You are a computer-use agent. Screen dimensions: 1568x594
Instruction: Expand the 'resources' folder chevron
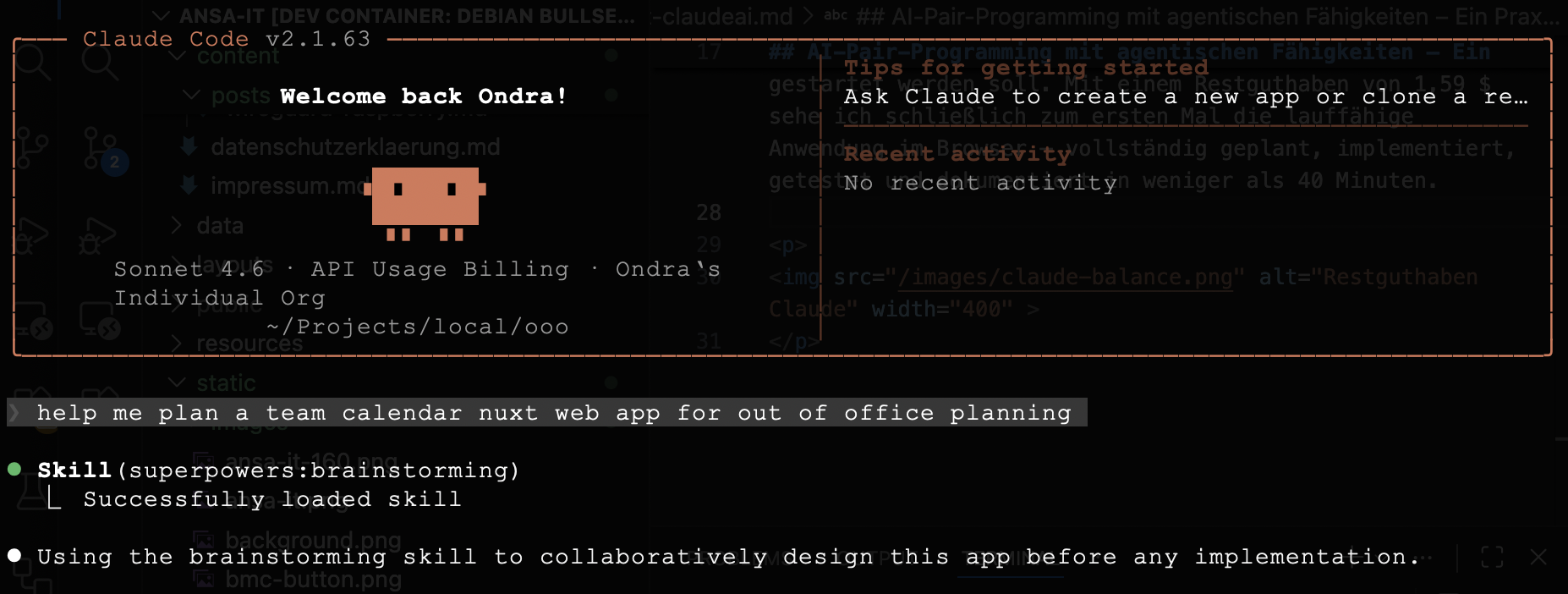(177, 344)
